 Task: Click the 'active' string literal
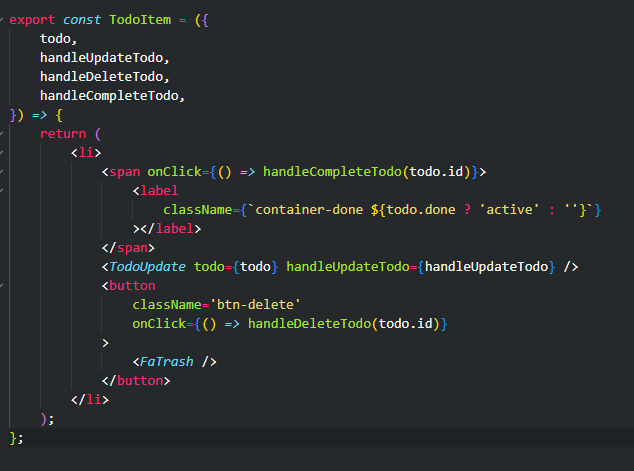(509, 210)
